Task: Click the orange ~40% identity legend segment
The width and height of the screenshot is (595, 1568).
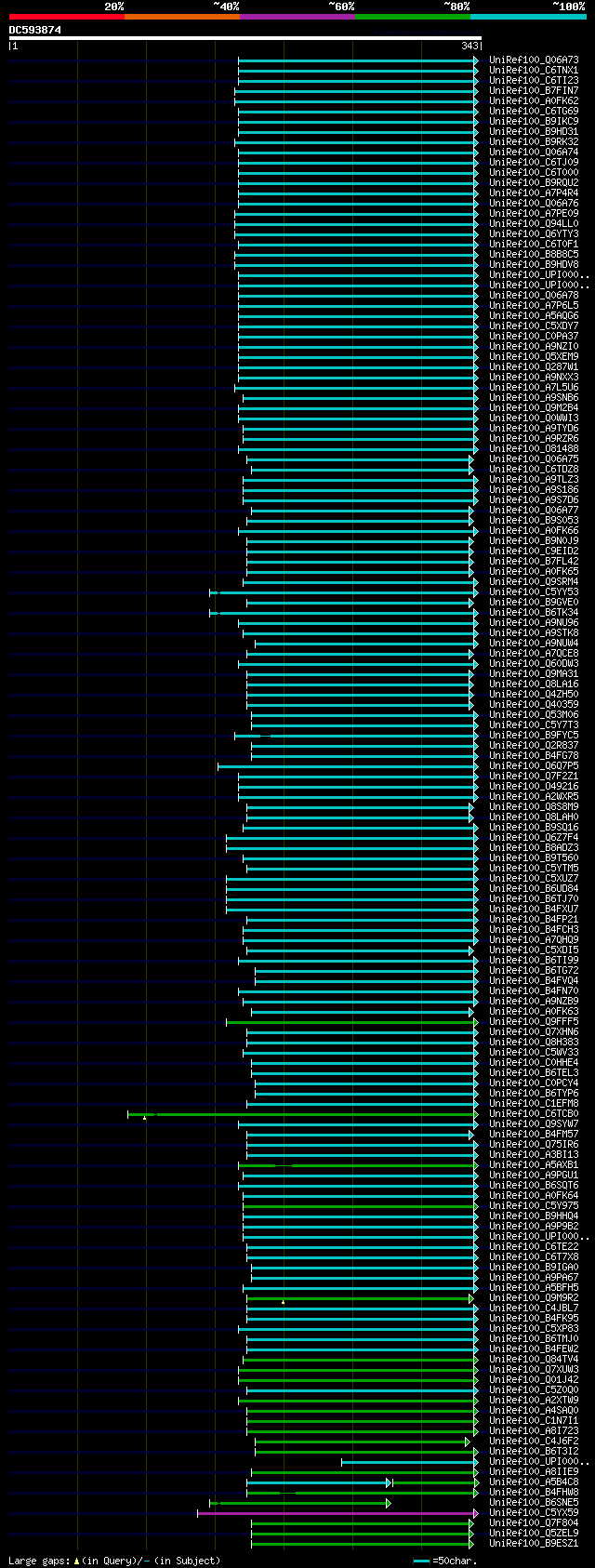Action: 182,16
